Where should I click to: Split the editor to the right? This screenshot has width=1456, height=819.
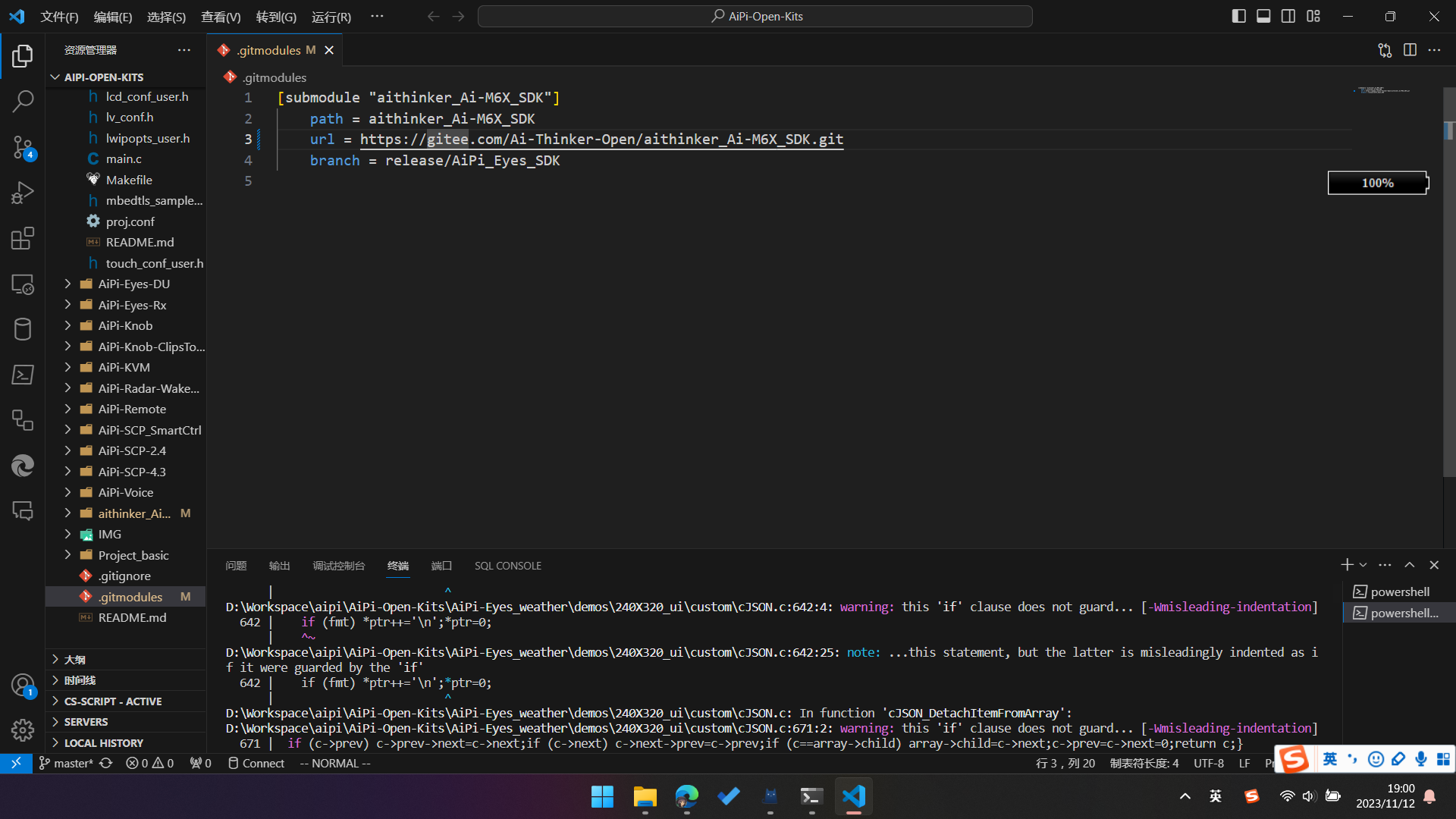[x=1410, y=50]
